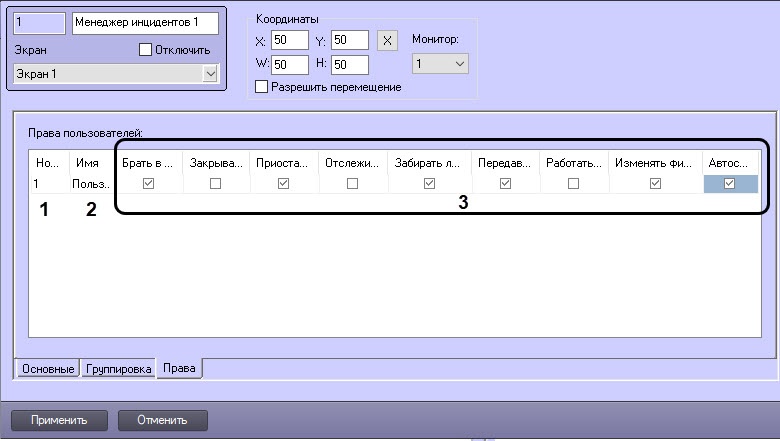
Task: Check the Отслежи... permission checkbox
Action: (352, 184)
